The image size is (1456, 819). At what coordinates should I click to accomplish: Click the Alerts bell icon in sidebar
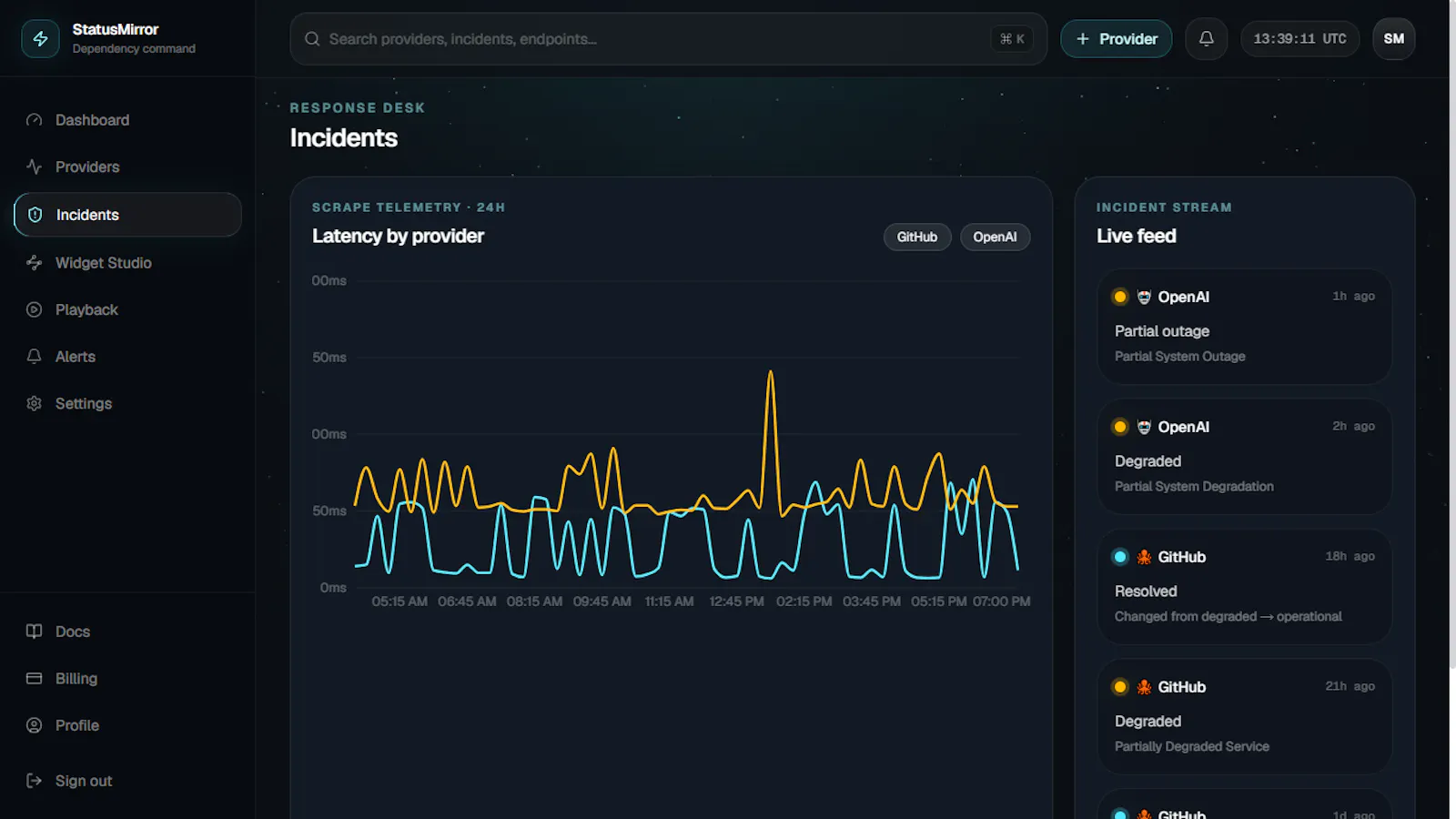[x=35, y=357]
